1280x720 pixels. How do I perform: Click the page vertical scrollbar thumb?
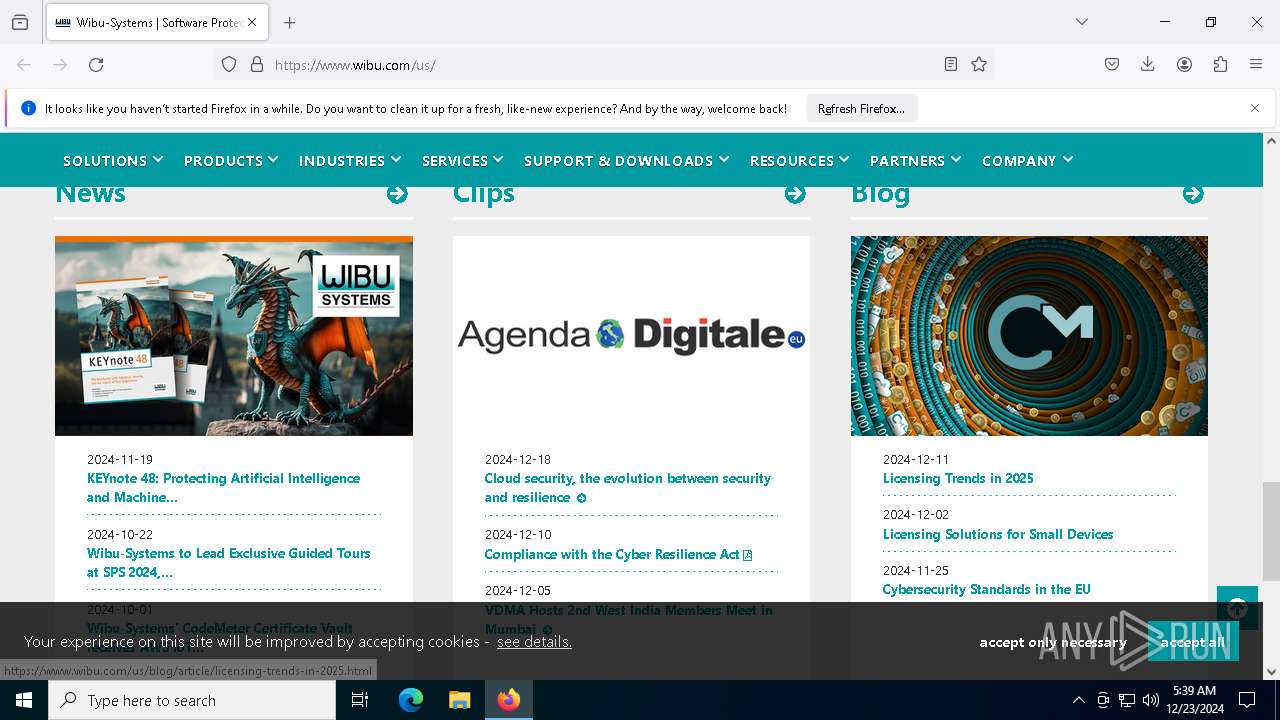(1271, 531)
